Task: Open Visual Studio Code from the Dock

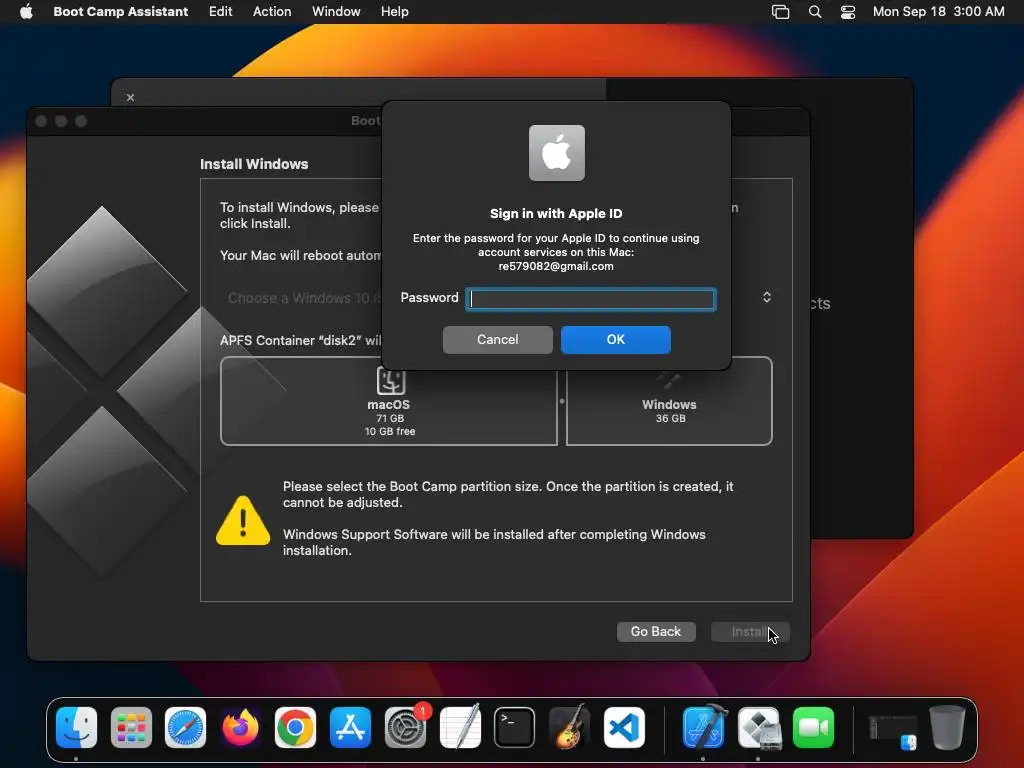Action: [x=624, y=727]
